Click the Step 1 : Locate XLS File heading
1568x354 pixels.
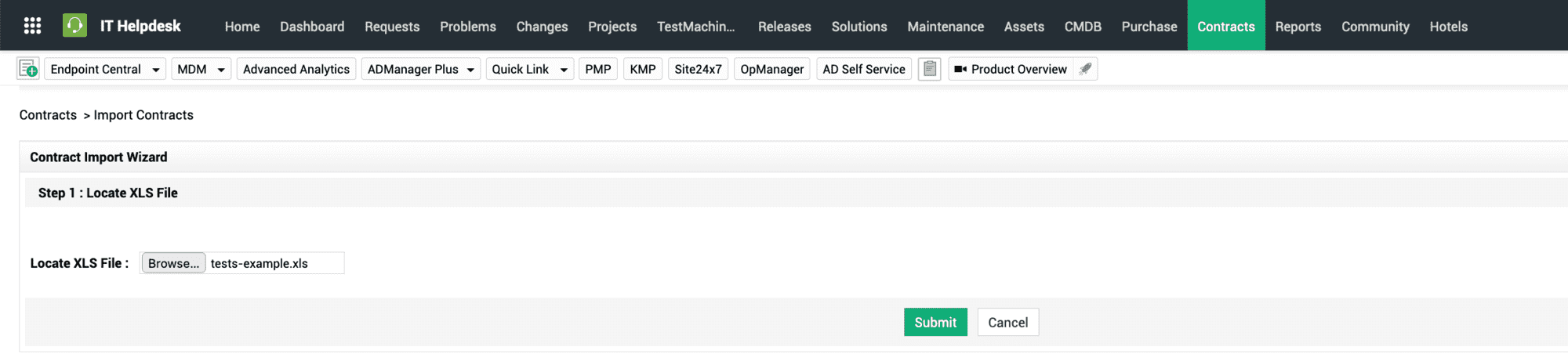click(x=108, y=193)
